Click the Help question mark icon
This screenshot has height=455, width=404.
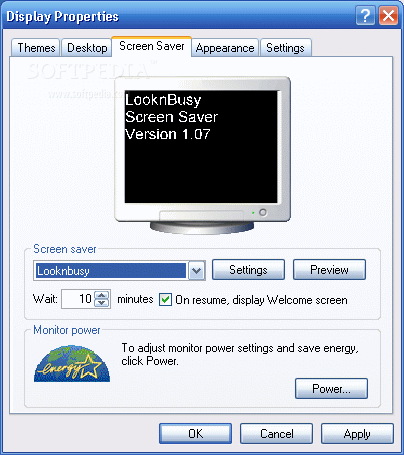tap(365, 16)
